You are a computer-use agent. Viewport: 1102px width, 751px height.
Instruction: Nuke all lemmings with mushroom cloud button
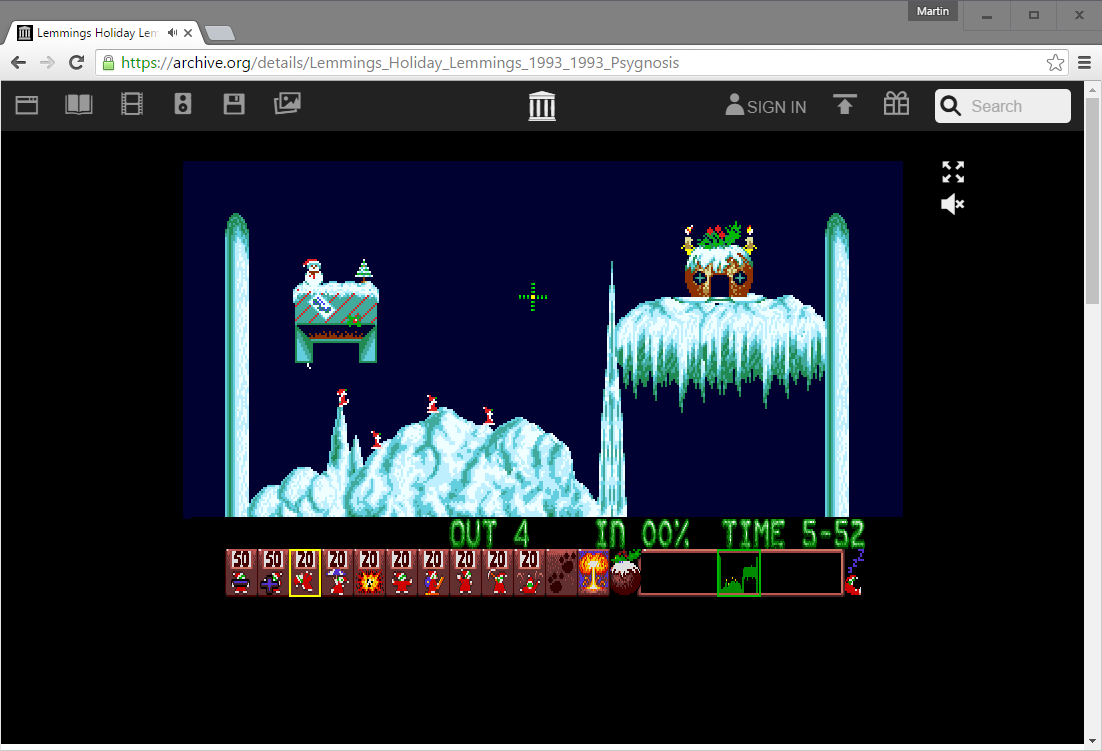pos(593,573)
